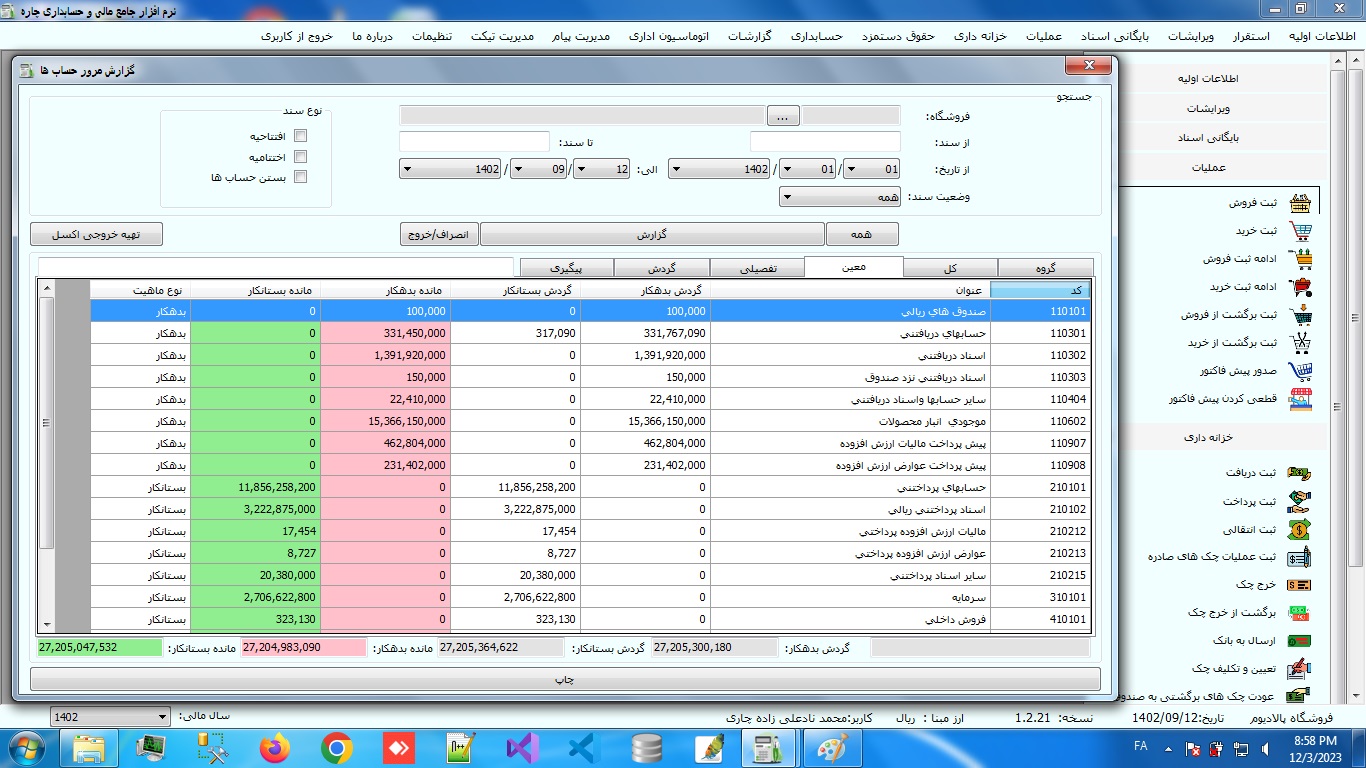
Task: Enable the افتتاحیه checkbox
Action: (300, 136)
